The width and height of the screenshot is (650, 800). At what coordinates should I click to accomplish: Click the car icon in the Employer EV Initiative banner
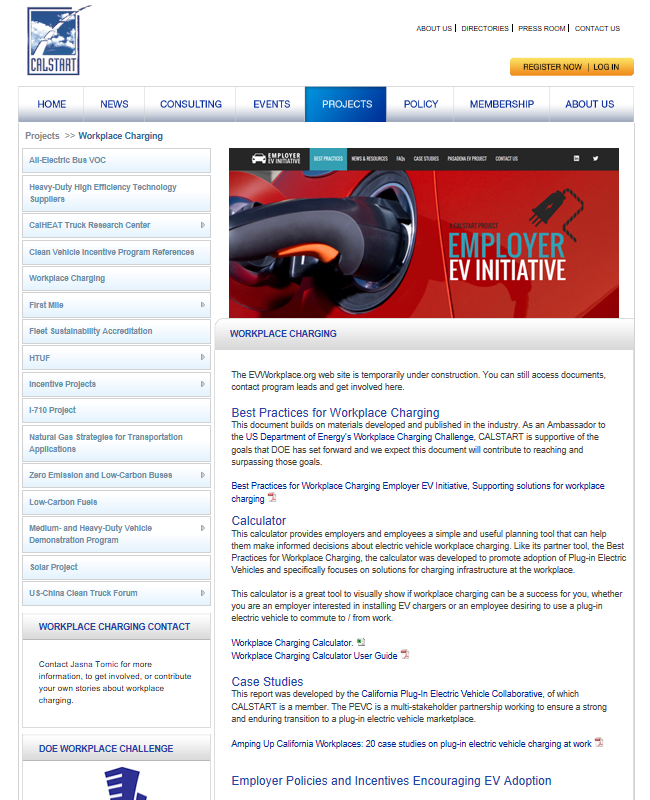coord(259,158)
